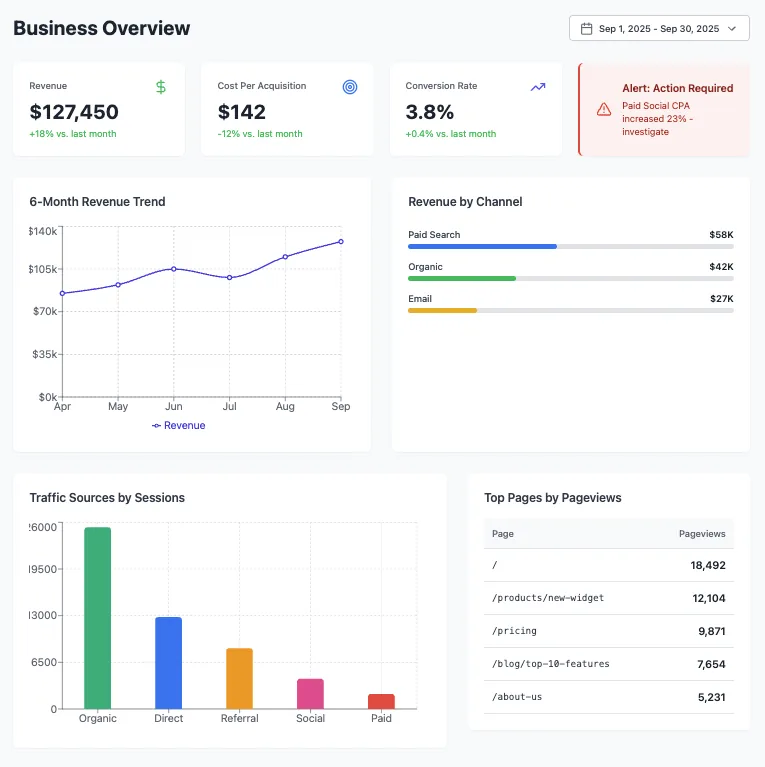Click the '+0.4% vs. last month' text

(450, 134)
